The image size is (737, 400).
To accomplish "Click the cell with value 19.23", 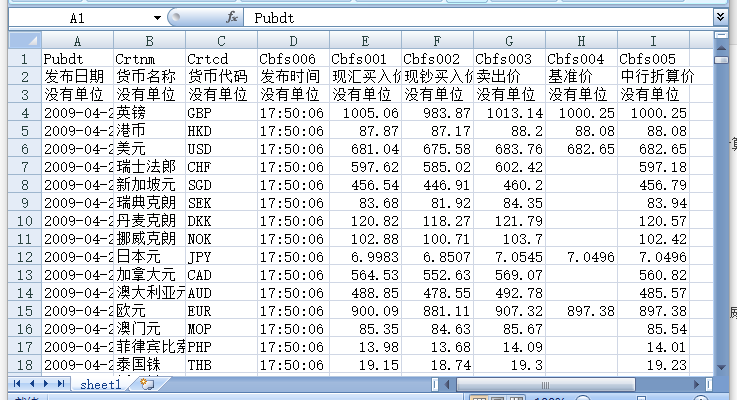I will tap(653, 365).
